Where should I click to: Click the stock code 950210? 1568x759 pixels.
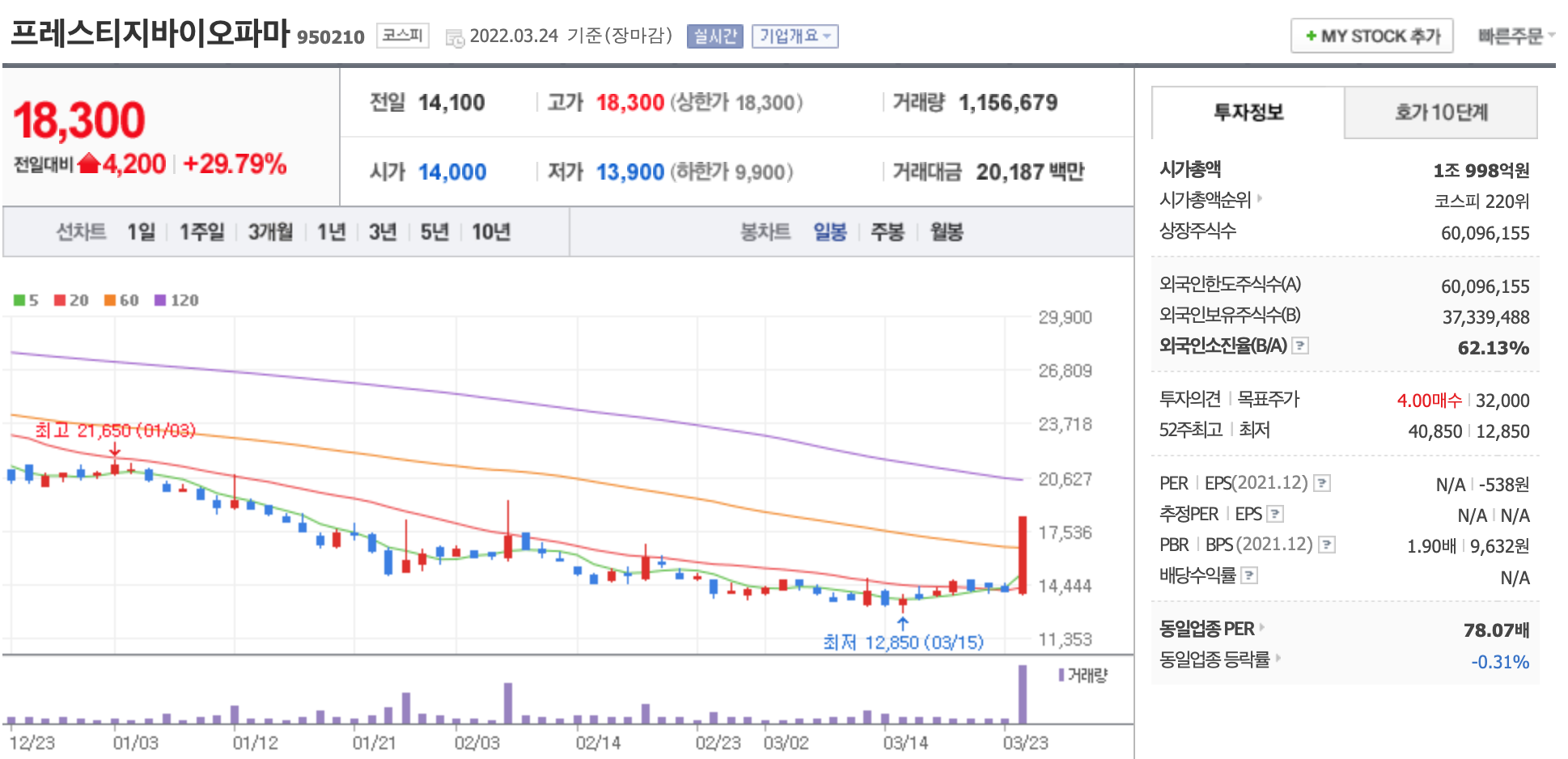point(331,37)
